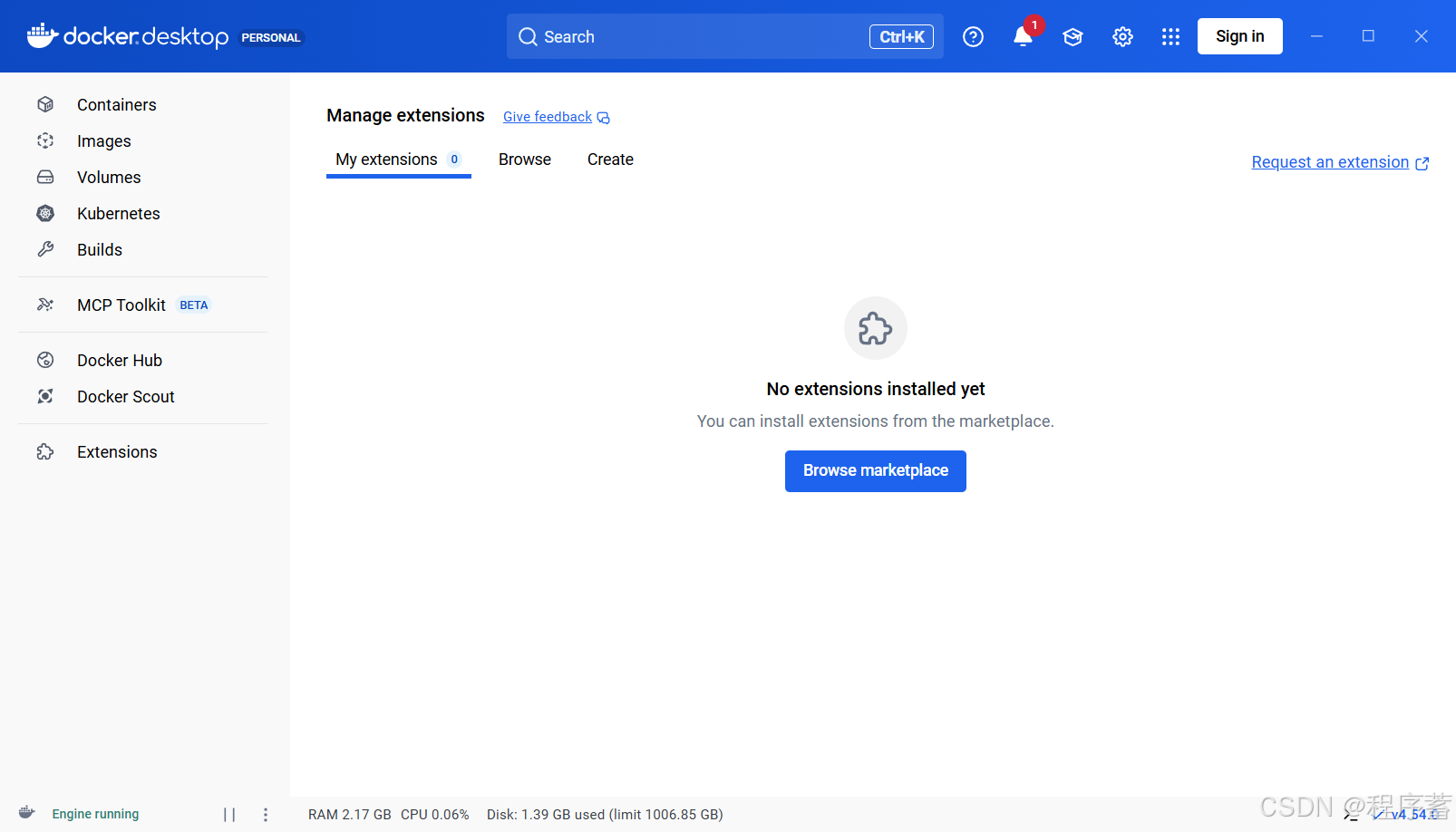Click the Engine running status text

pyautogui.click(x=95, y=814)
